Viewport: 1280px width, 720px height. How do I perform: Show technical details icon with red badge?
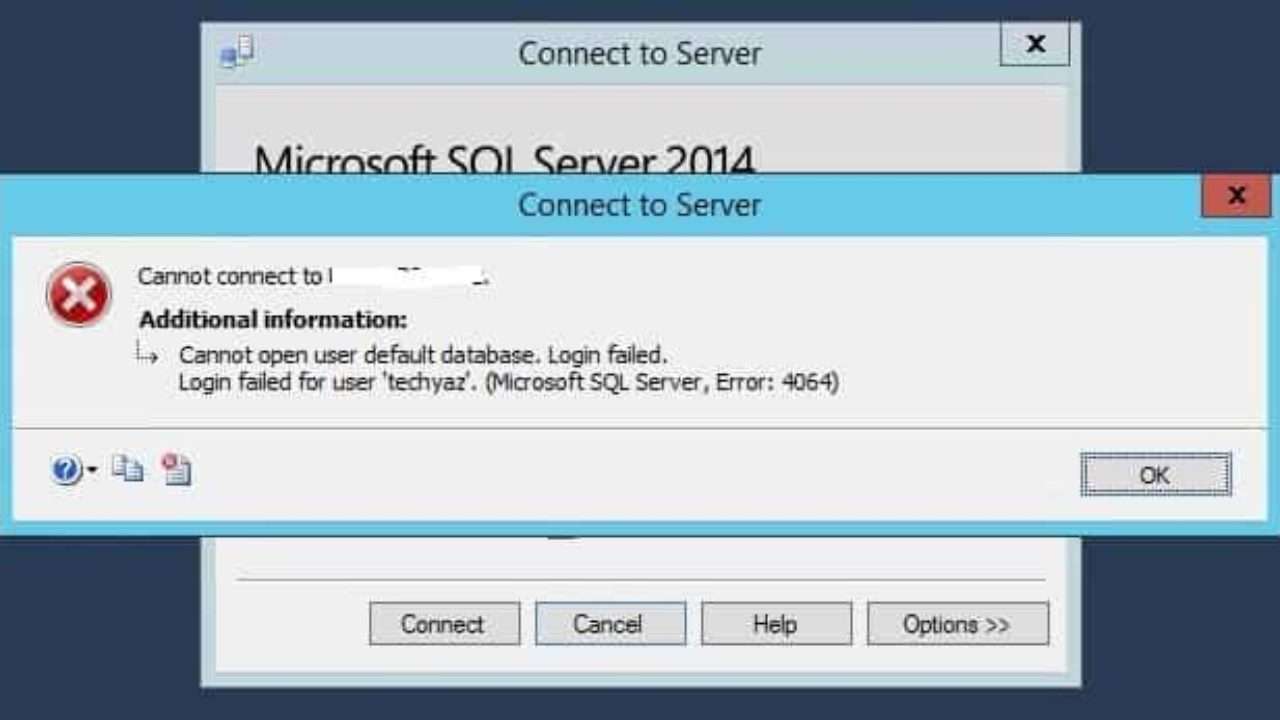pos(176,469)
